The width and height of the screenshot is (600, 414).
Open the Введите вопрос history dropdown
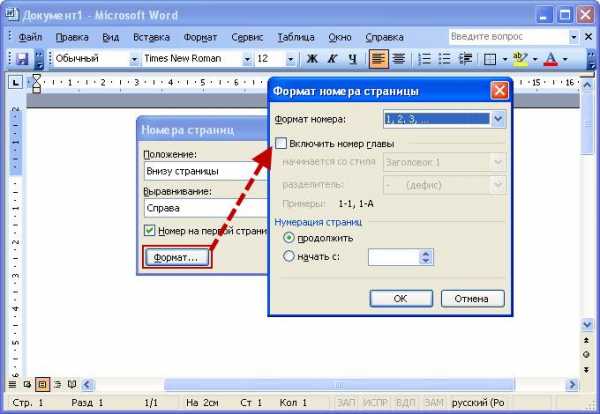[x=574, y=37]
